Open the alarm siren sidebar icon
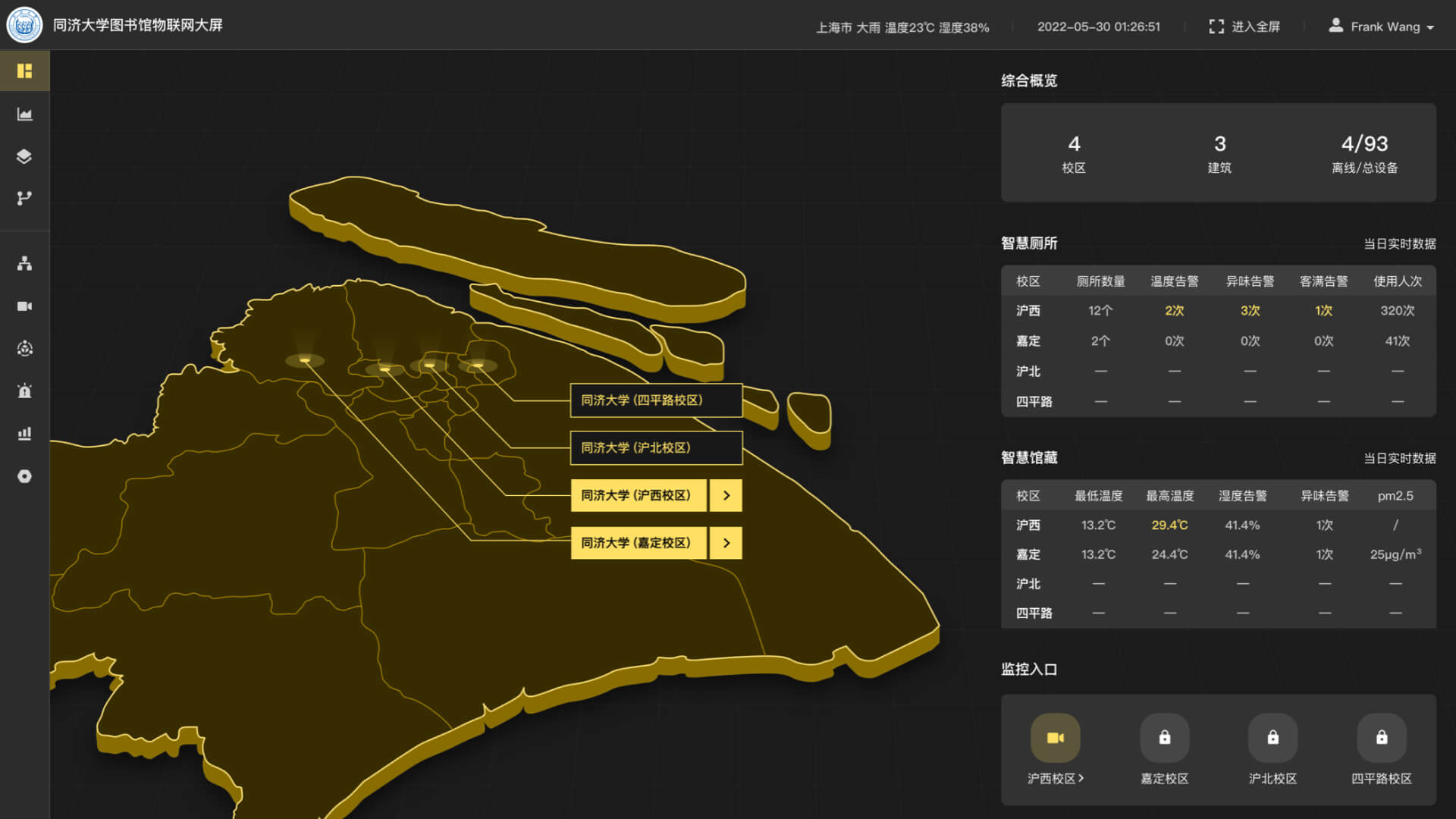1456x819 pixels. click(24, 391)
